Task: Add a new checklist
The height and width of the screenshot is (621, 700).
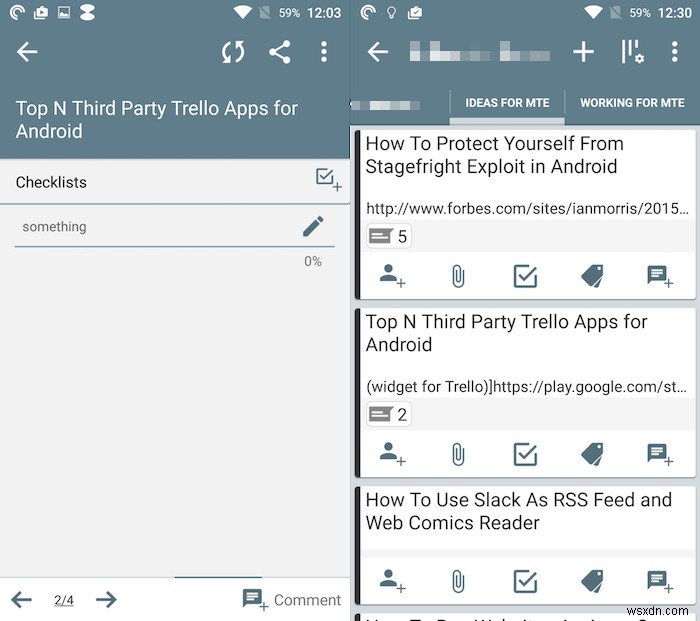Action: (x=329, y=180)
